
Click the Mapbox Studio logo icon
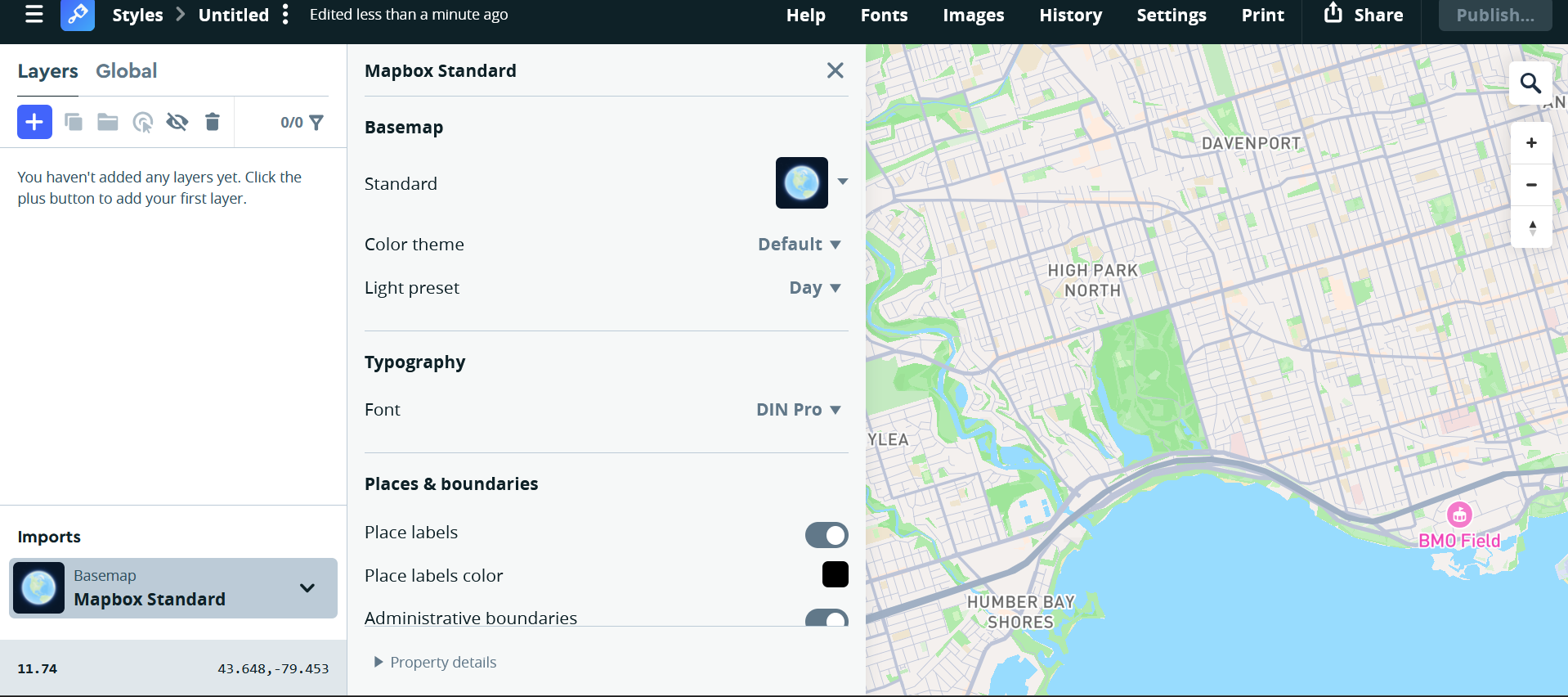click(x=78, y=14)
